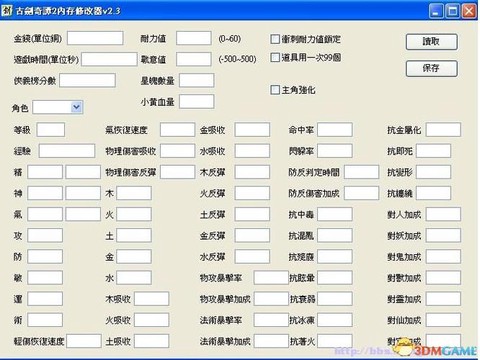Click the 抗眩暈 input field
The height and width of the screenshot is (360, 480).
click(x=335, y=277)
